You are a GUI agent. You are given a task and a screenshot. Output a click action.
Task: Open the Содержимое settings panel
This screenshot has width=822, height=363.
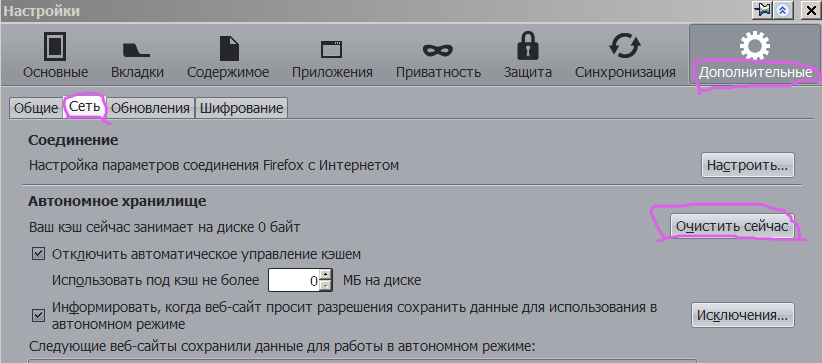click(228, 56)
